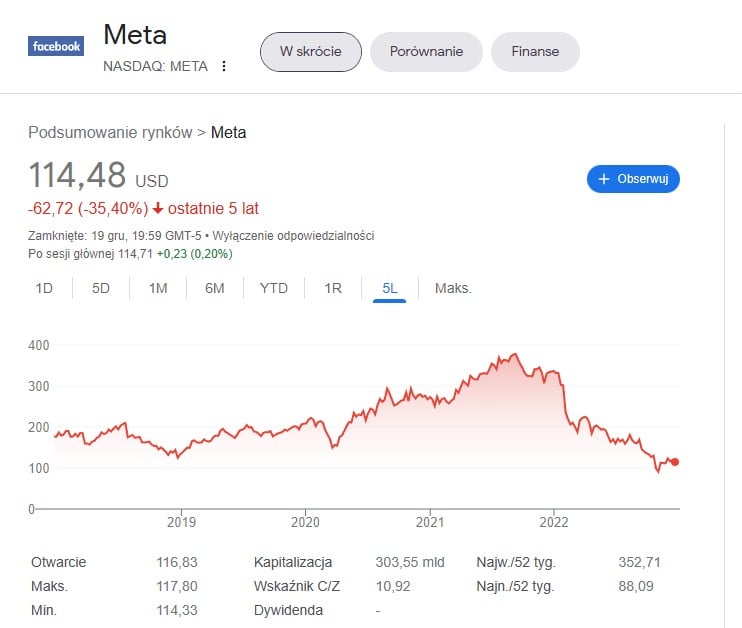Click the red endpoint dot on chart
742x628 pixels.
click(675, 462)
